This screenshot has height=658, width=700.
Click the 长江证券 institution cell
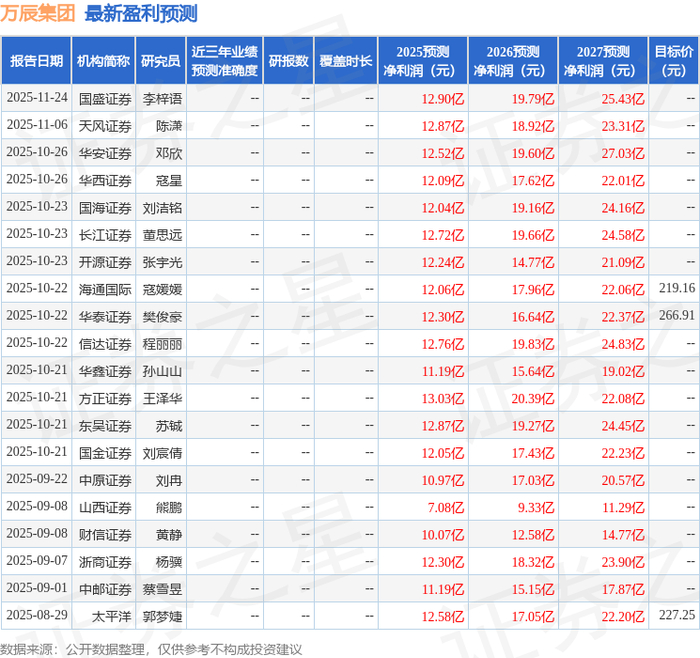click(105, 235)
